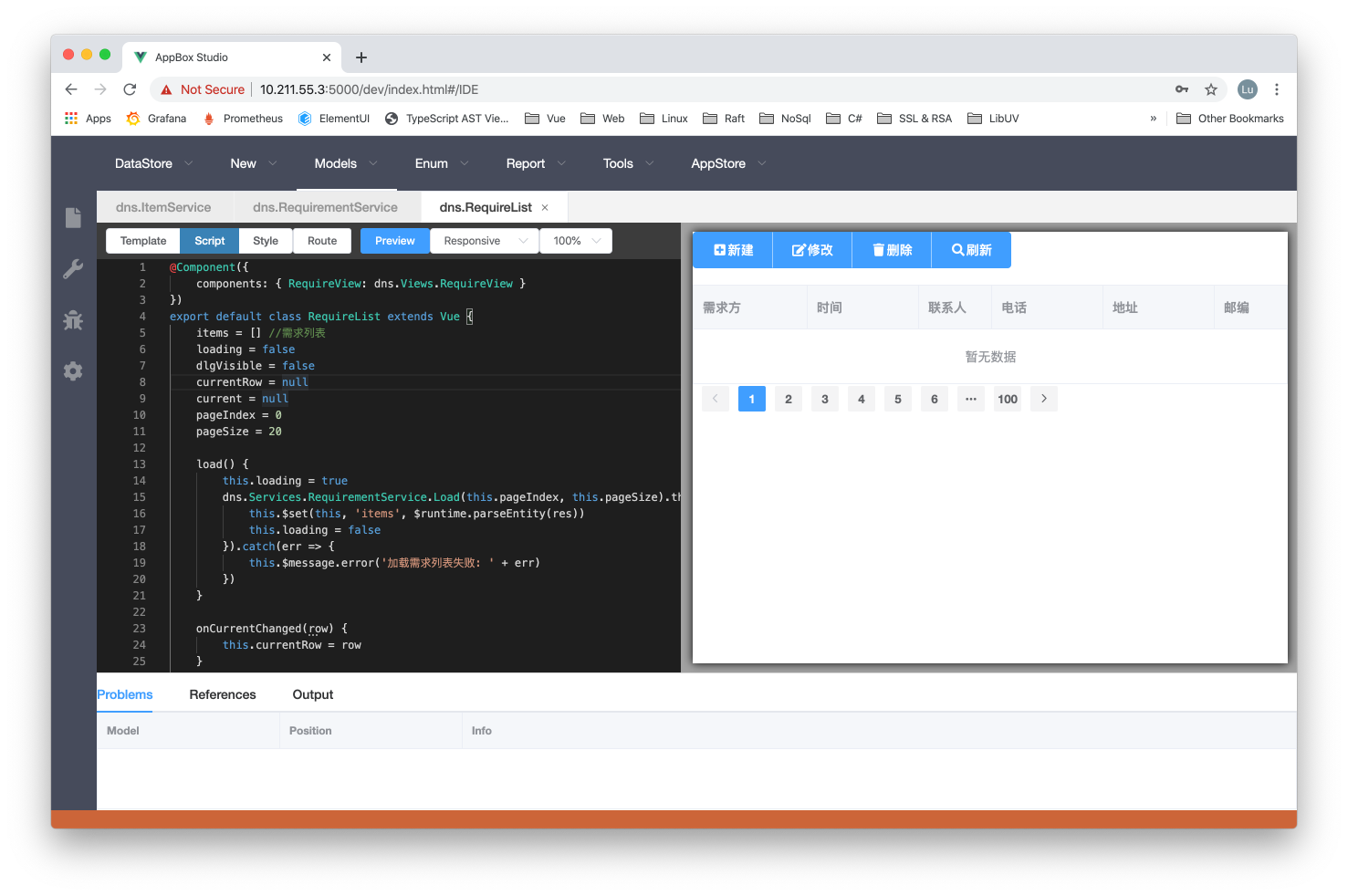Switch to dns.ItemService tab
The width and height of the screenshot is (1348, 896).
pos(163,208)
